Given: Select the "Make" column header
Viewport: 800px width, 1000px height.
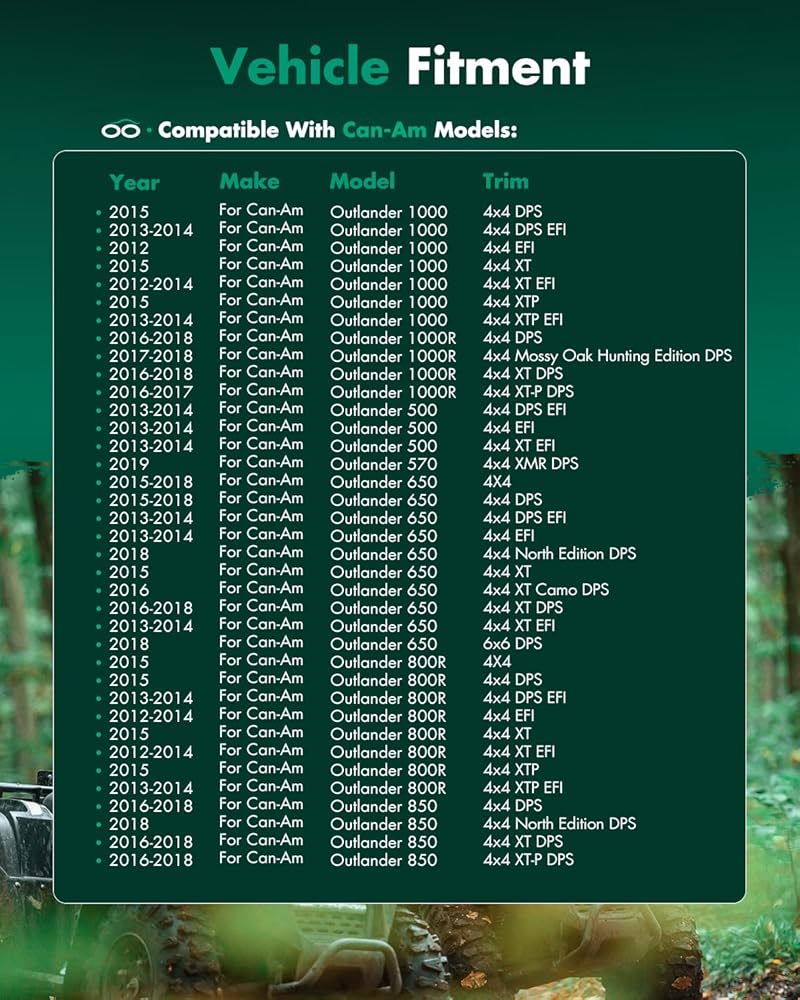Looking at the screenshot, I should click(x=249, y=181).
